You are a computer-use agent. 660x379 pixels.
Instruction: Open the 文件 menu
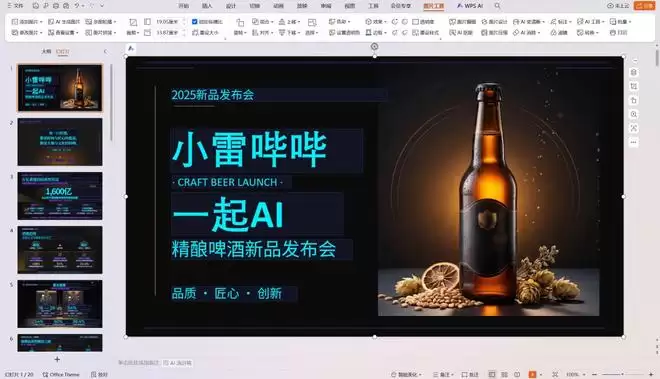[15, 6]
